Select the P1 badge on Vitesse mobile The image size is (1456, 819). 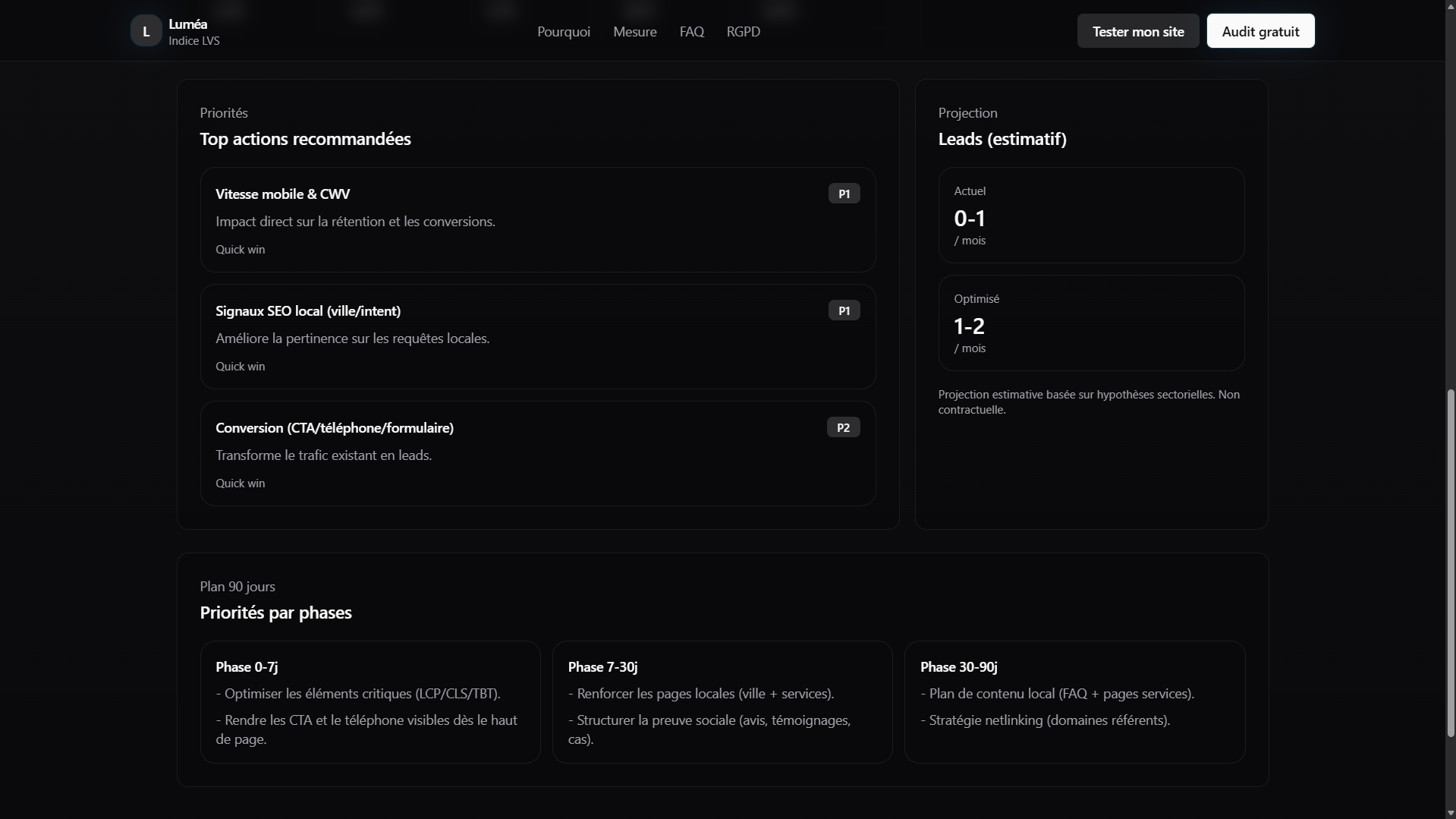point(844,194)
